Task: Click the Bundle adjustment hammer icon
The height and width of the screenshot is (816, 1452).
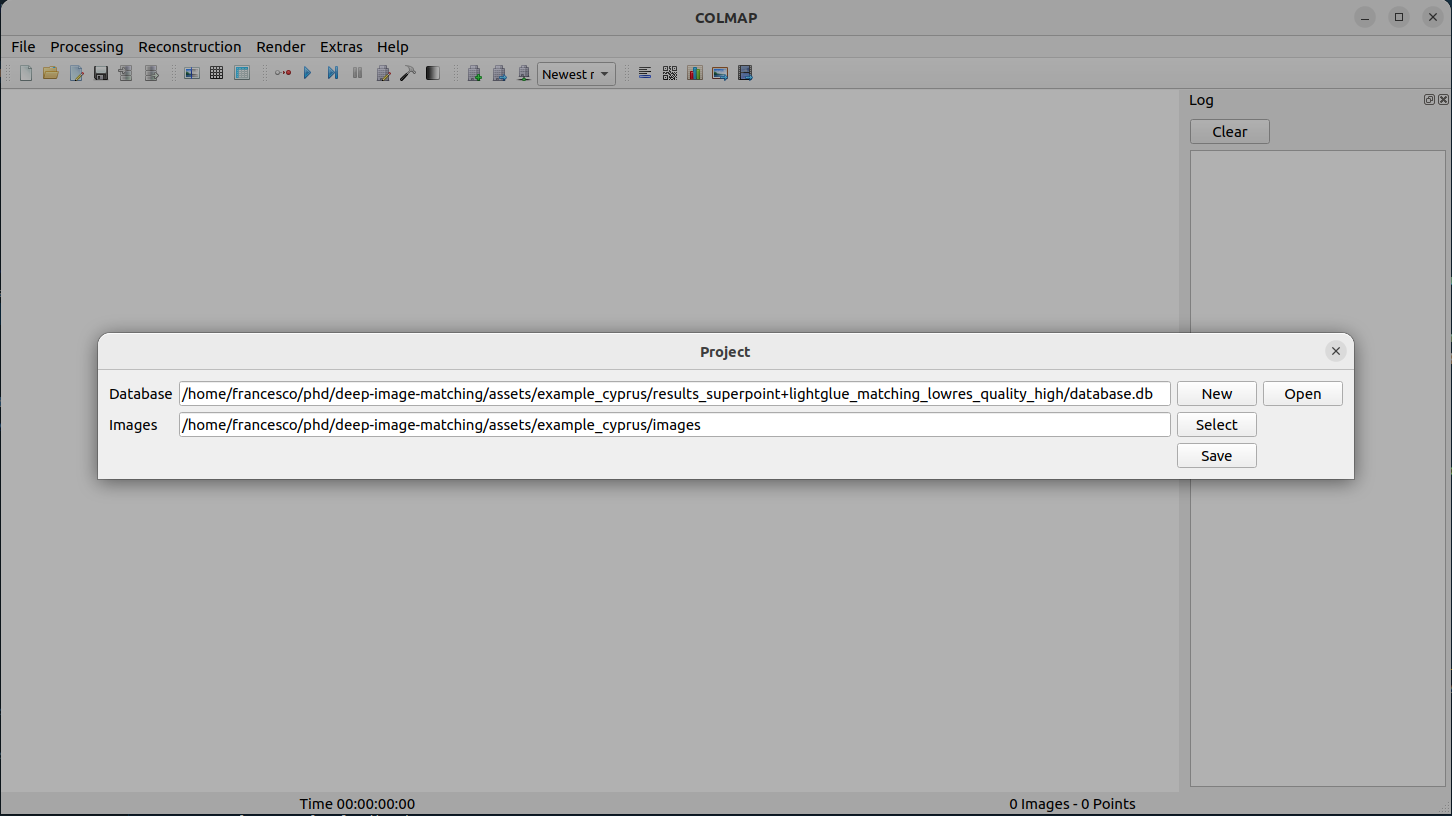Action: coord(408,73)
